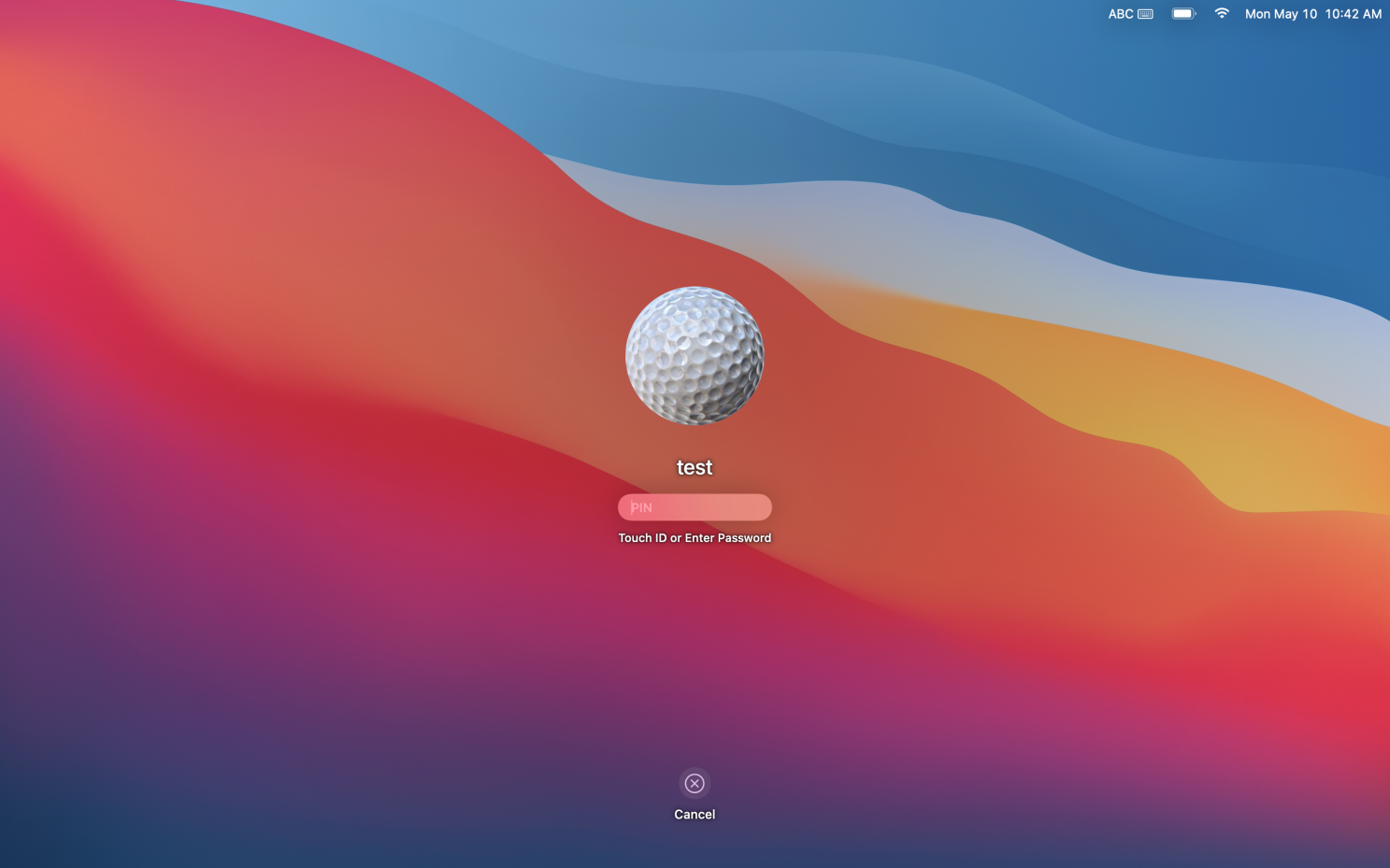Click the keyboard icon in menu bar
1390x868 pixels.
tap(1145, 14)
